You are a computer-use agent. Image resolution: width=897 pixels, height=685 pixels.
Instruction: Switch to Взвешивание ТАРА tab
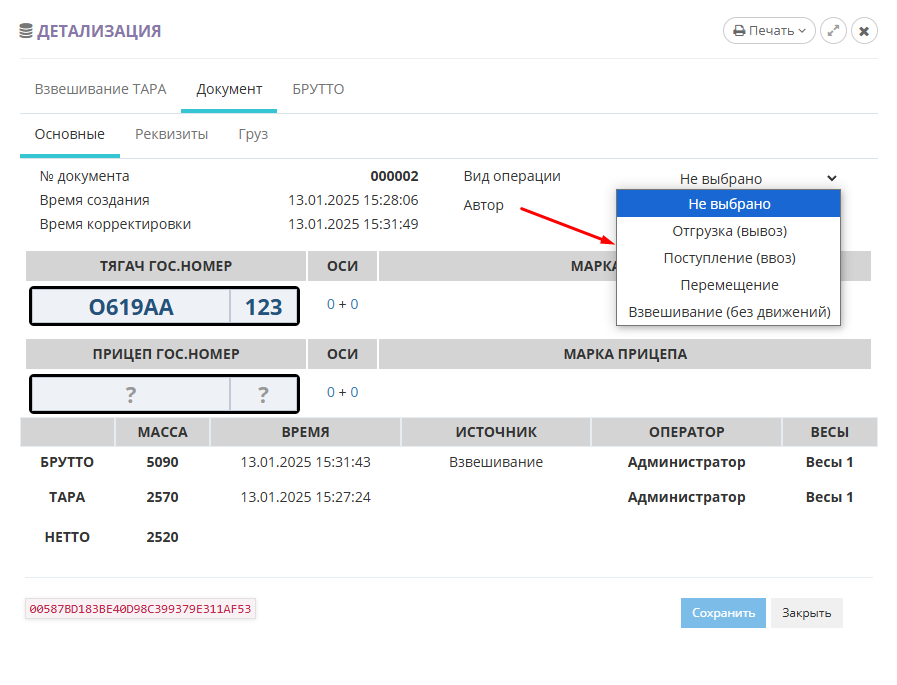[x=100, y=89]
